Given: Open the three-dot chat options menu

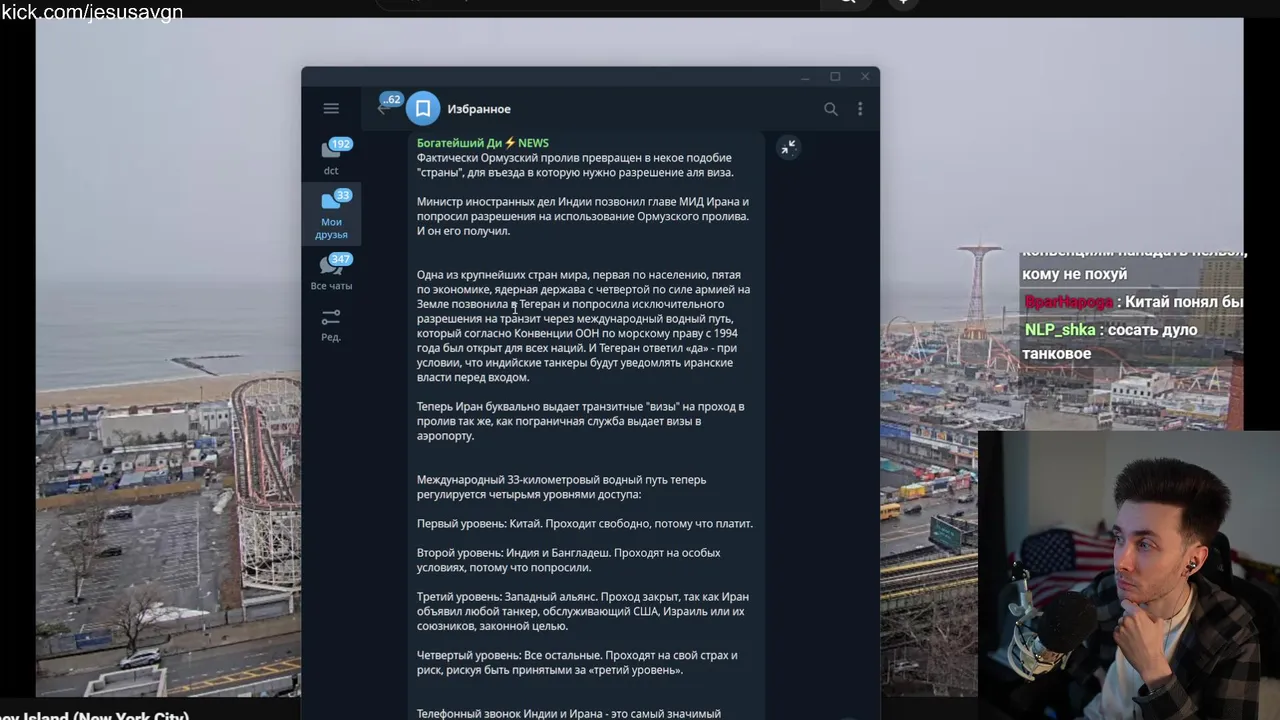Looking at the screenshot, I should [x=860, y=109].
